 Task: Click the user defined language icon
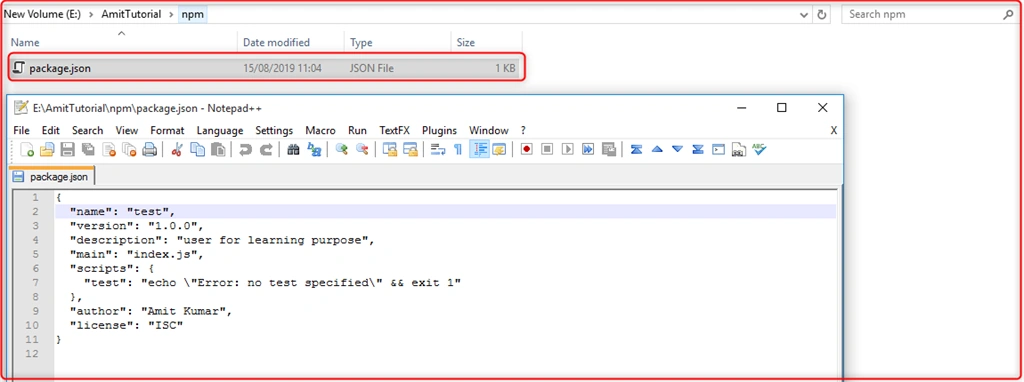tap(500, 150)
